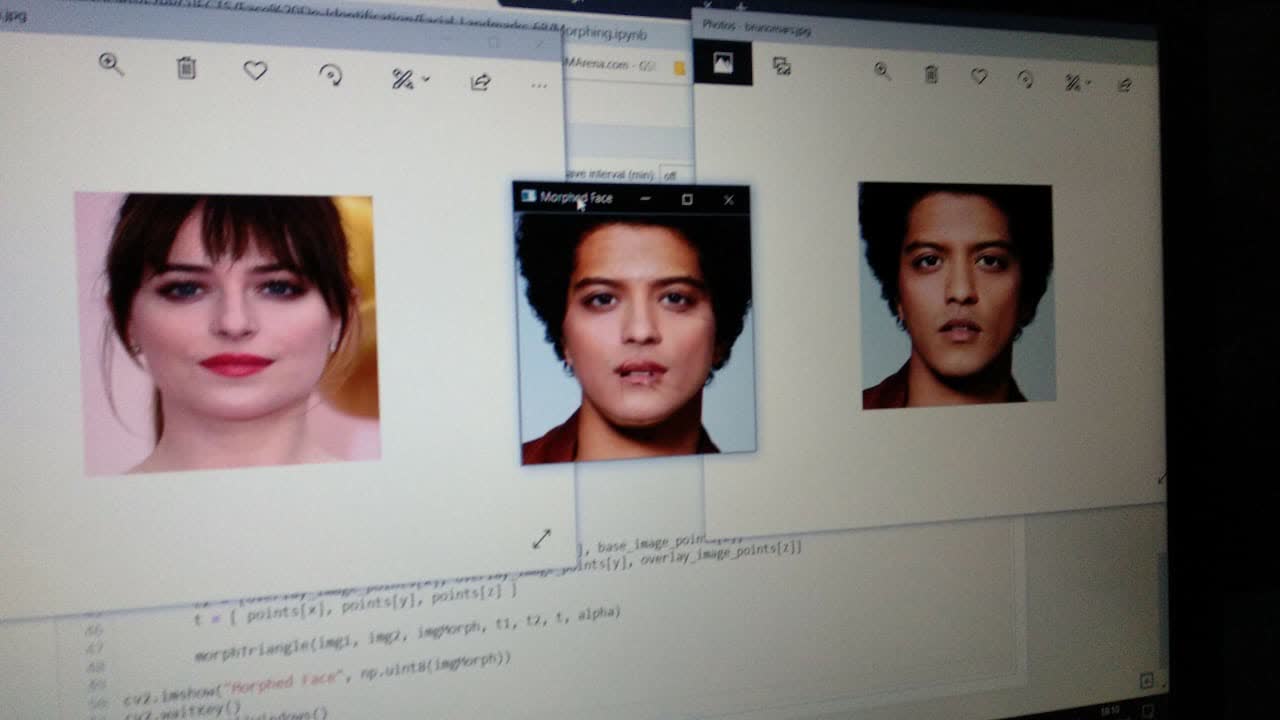Open the save interval (min) dropdown
Viewport: 1280px width, 720px height.
pyautogui.click(x=676, y=175)
